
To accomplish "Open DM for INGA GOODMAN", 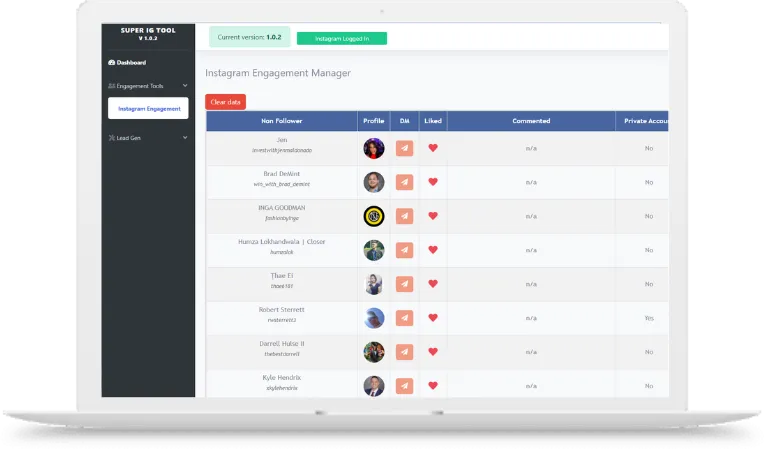I will 404,216.
